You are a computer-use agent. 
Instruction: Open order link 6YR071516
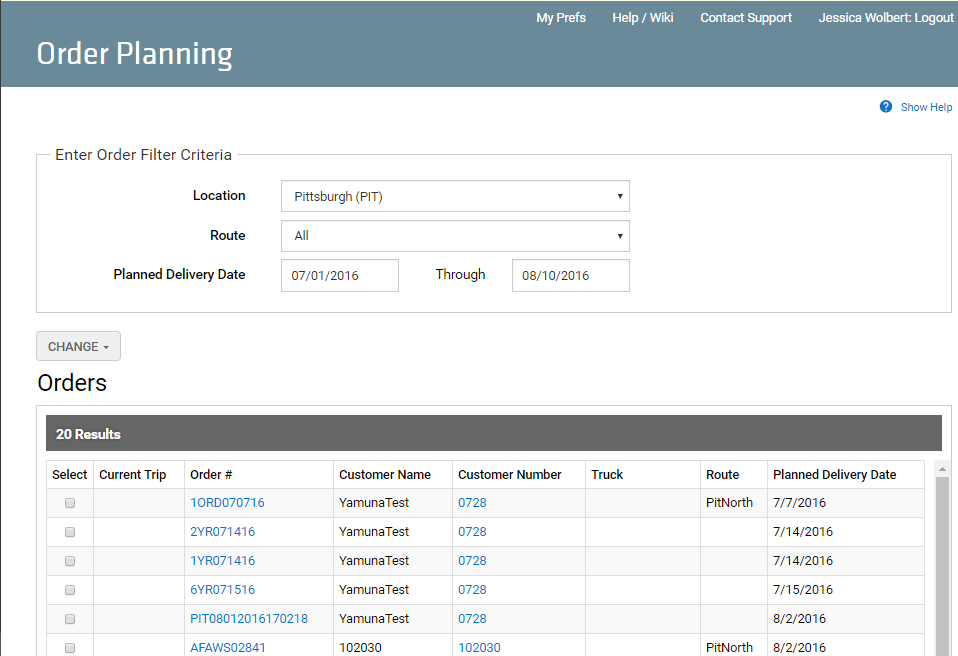pyautogui.click(x=222, y=589)
